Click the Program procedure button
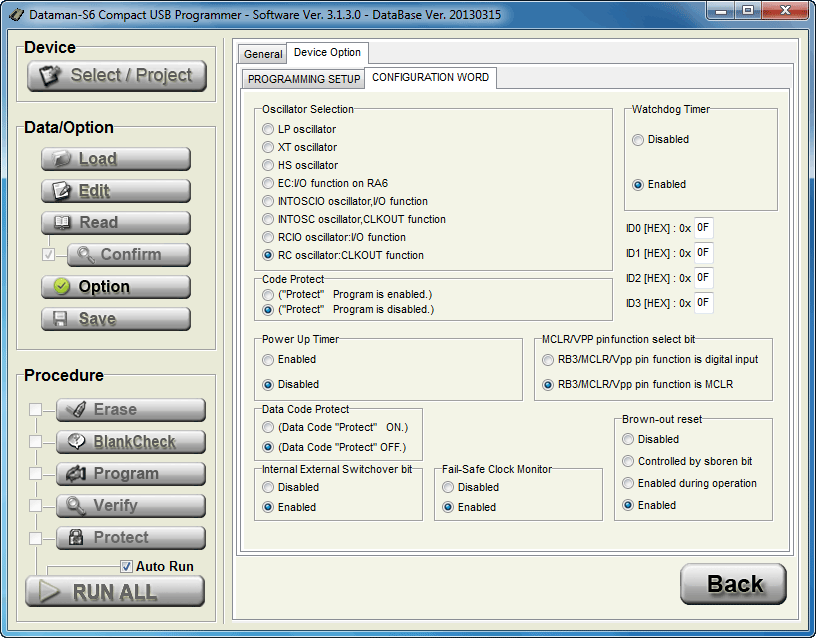The image size is (816, 638). pos(130,474)
